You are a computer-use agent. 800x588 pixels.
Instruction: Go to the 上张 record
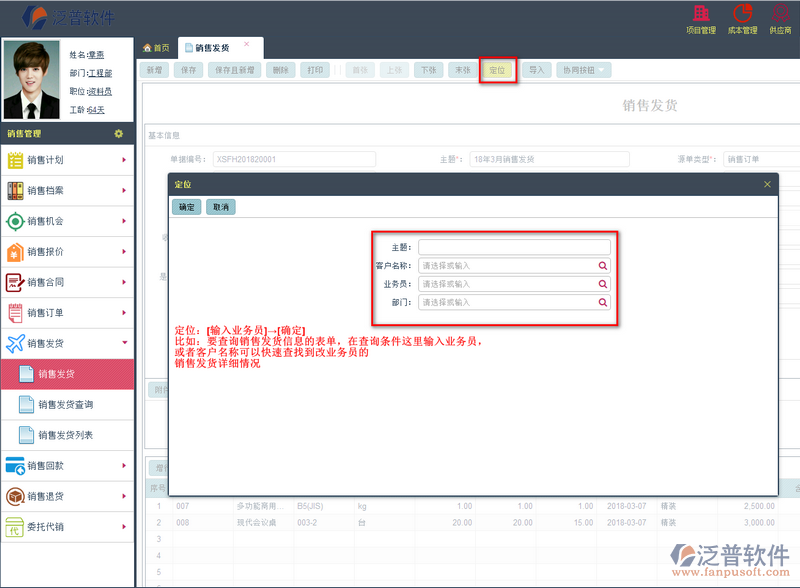394,70
